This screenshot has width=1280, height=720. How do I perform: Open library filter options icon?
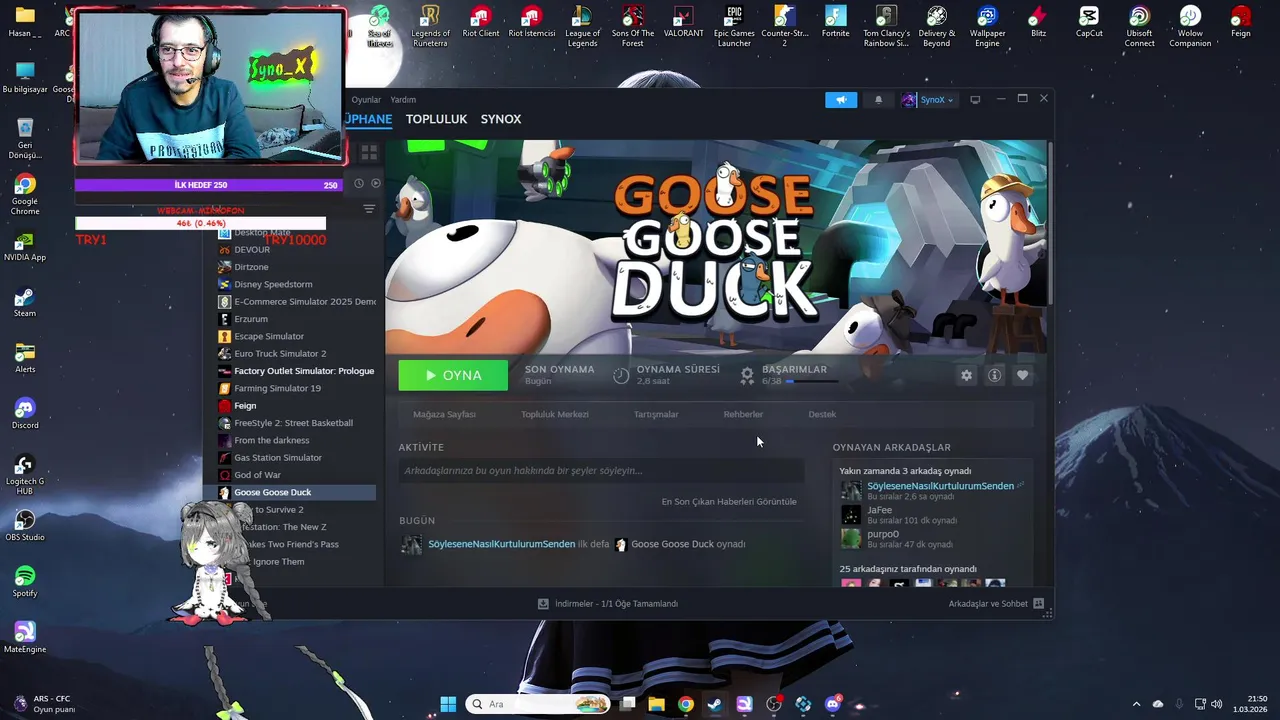click(369, 209)
